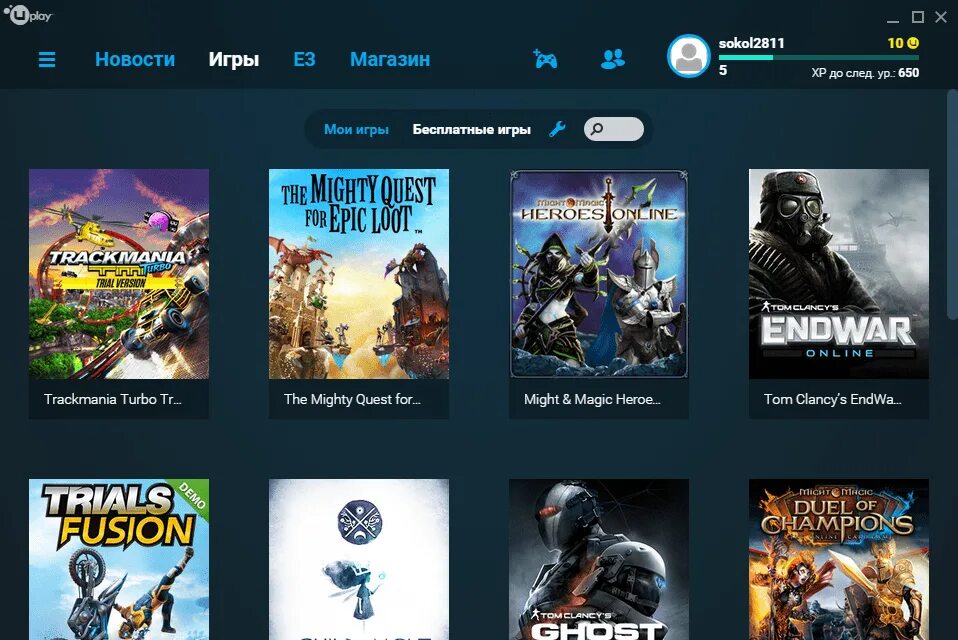Image resolution: width=958 pixels, height=640 pixels.
Task: Open the E3 tab
Action: click(x=304, y=59)
